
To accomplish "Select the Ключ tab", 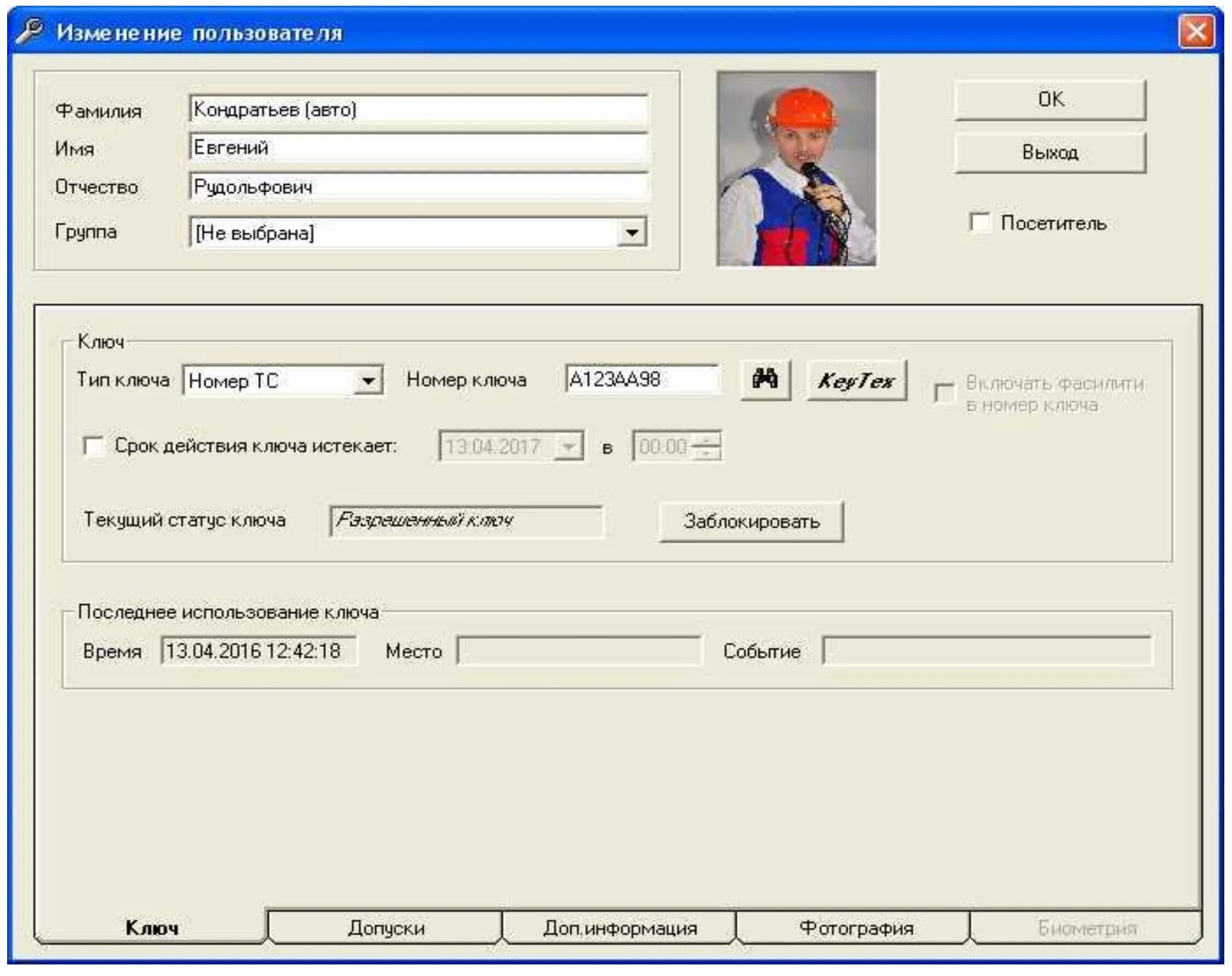I will 151,927.
